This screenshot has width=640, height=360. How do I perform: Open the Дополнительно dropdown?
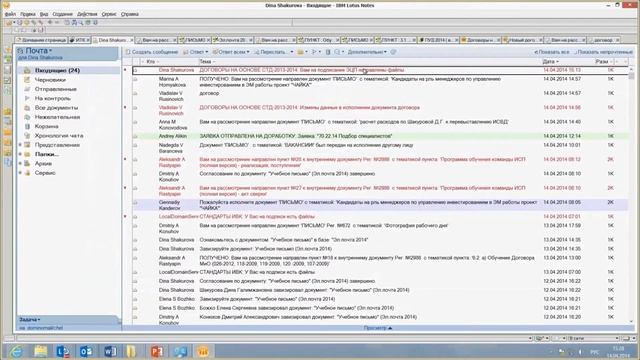coord(367,52)
